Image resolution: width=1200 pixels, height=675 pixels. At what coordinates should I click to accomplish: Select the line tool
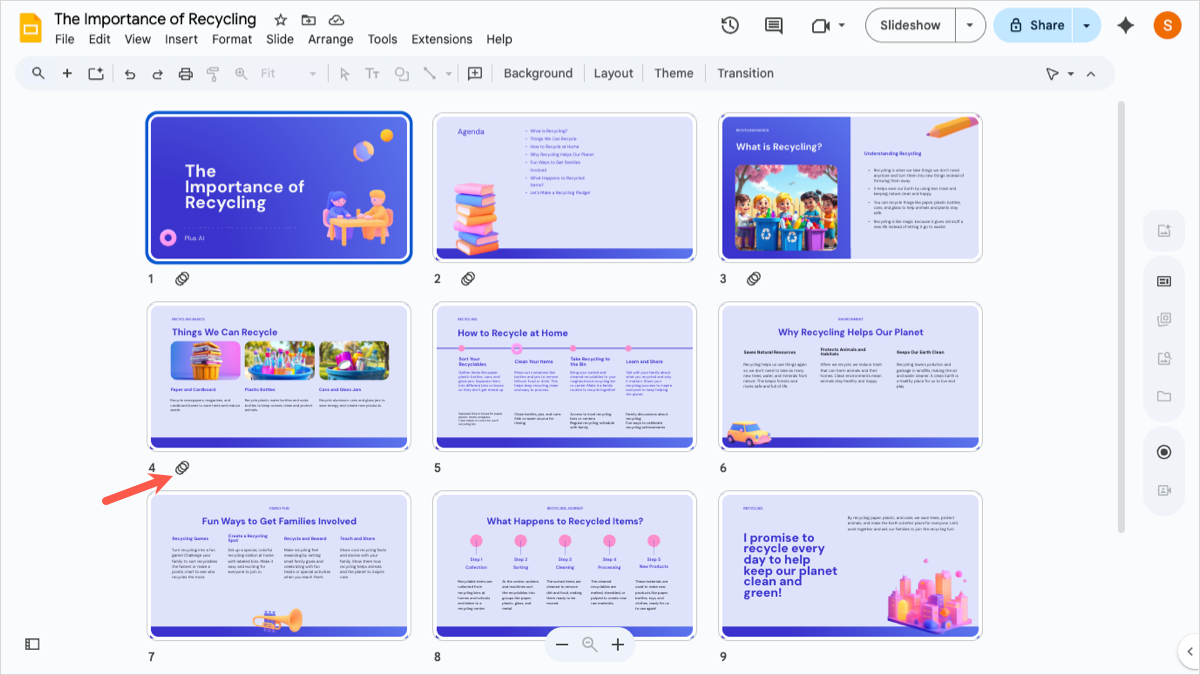click(429, 73)
